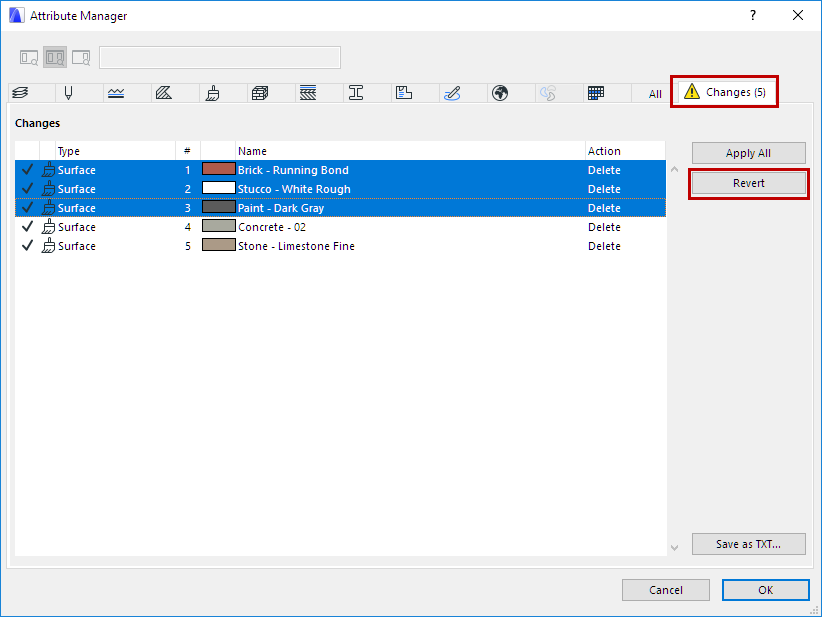
Task: Sort list by Name column header
Action: point(410,151)
